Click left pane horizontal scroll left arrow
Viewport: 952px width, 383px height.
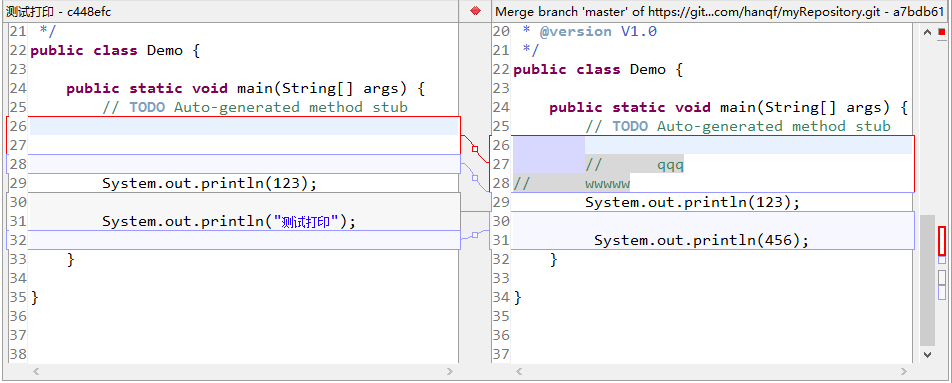(x=36, y=371)
